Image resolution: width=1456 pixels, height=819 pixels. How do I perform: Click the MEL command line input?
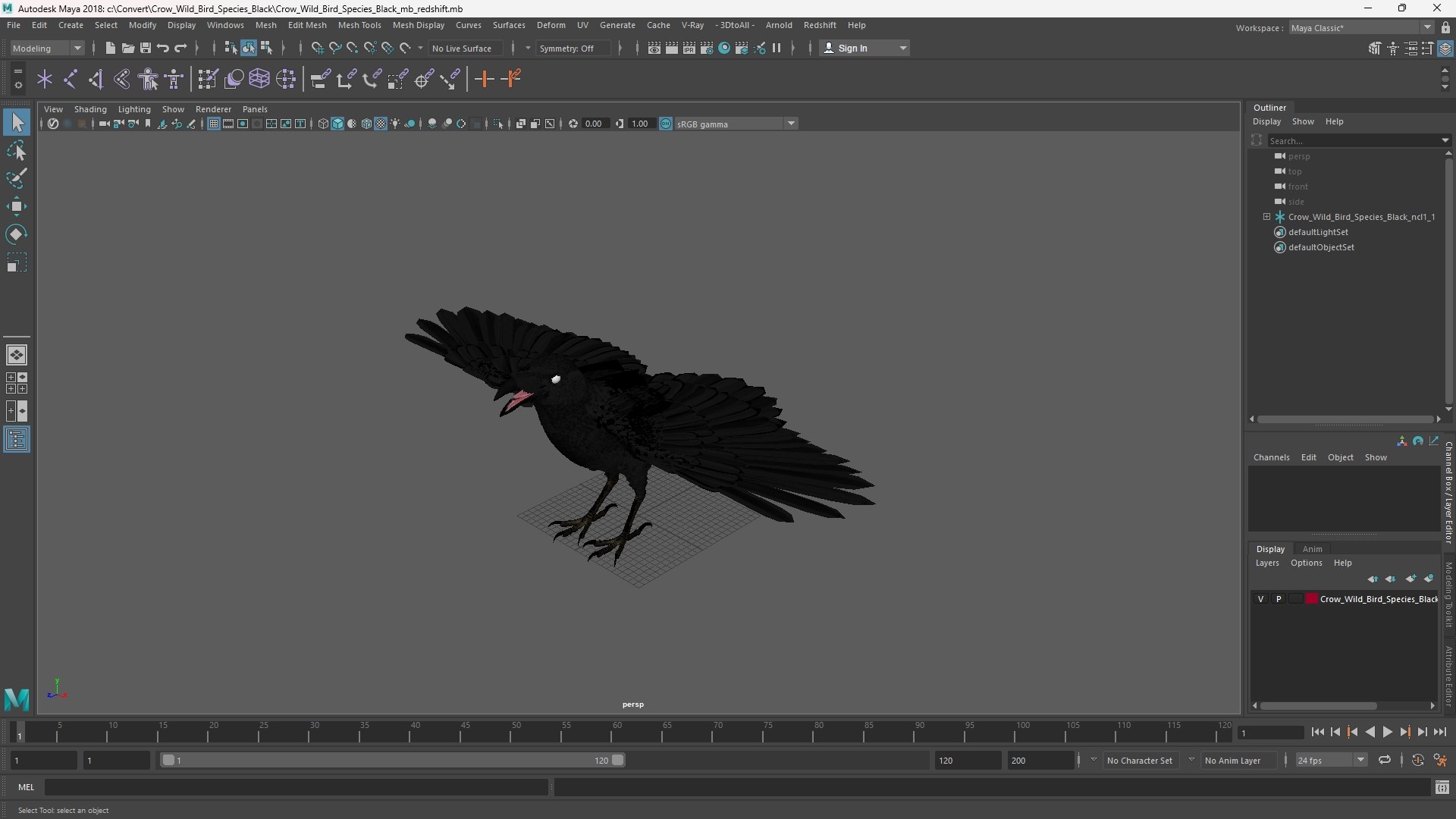tap(296, 787)
